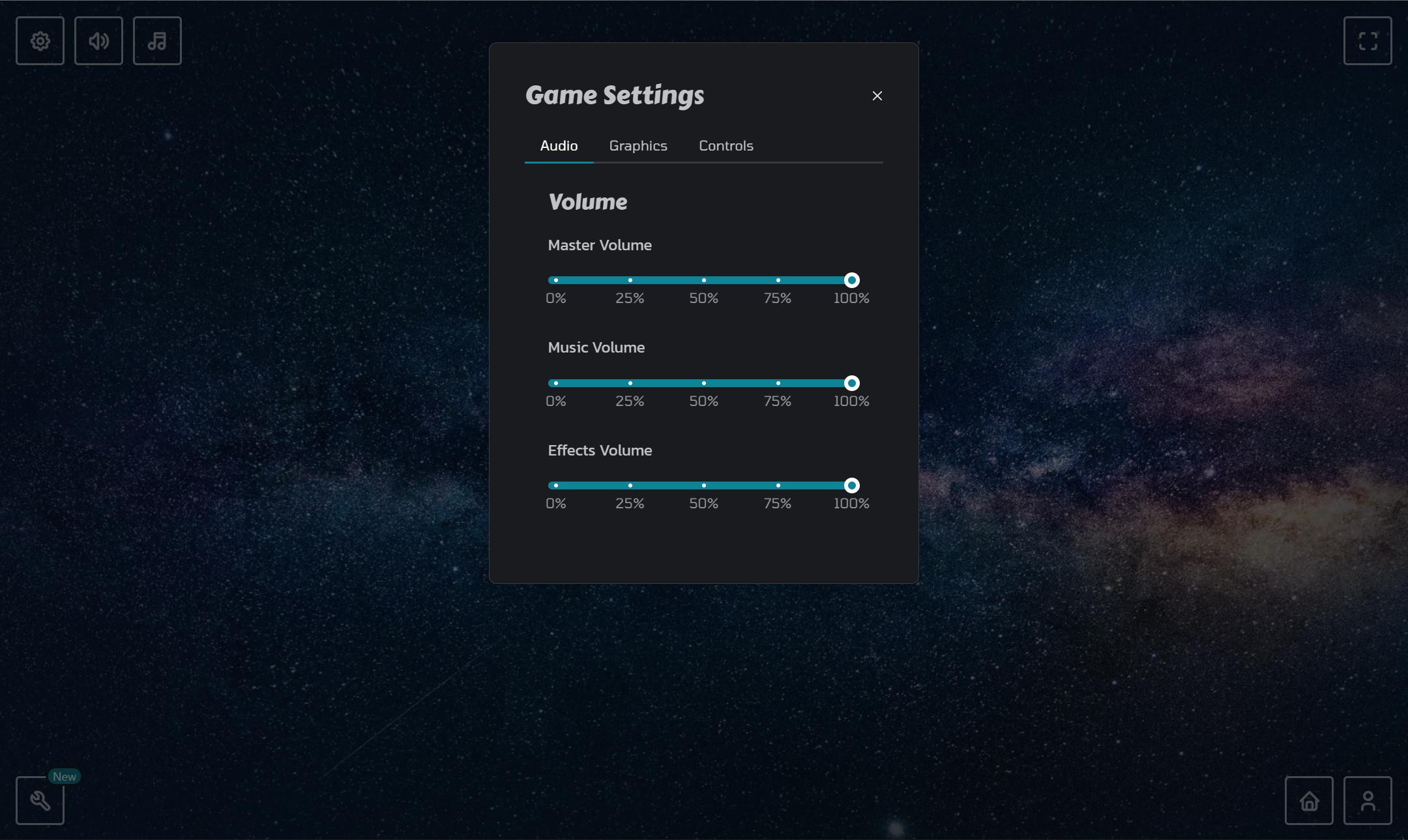The height and width of the screenshot is (840, 1408).
Task: Set Master Volume to 50%
Action: point(703,280)
